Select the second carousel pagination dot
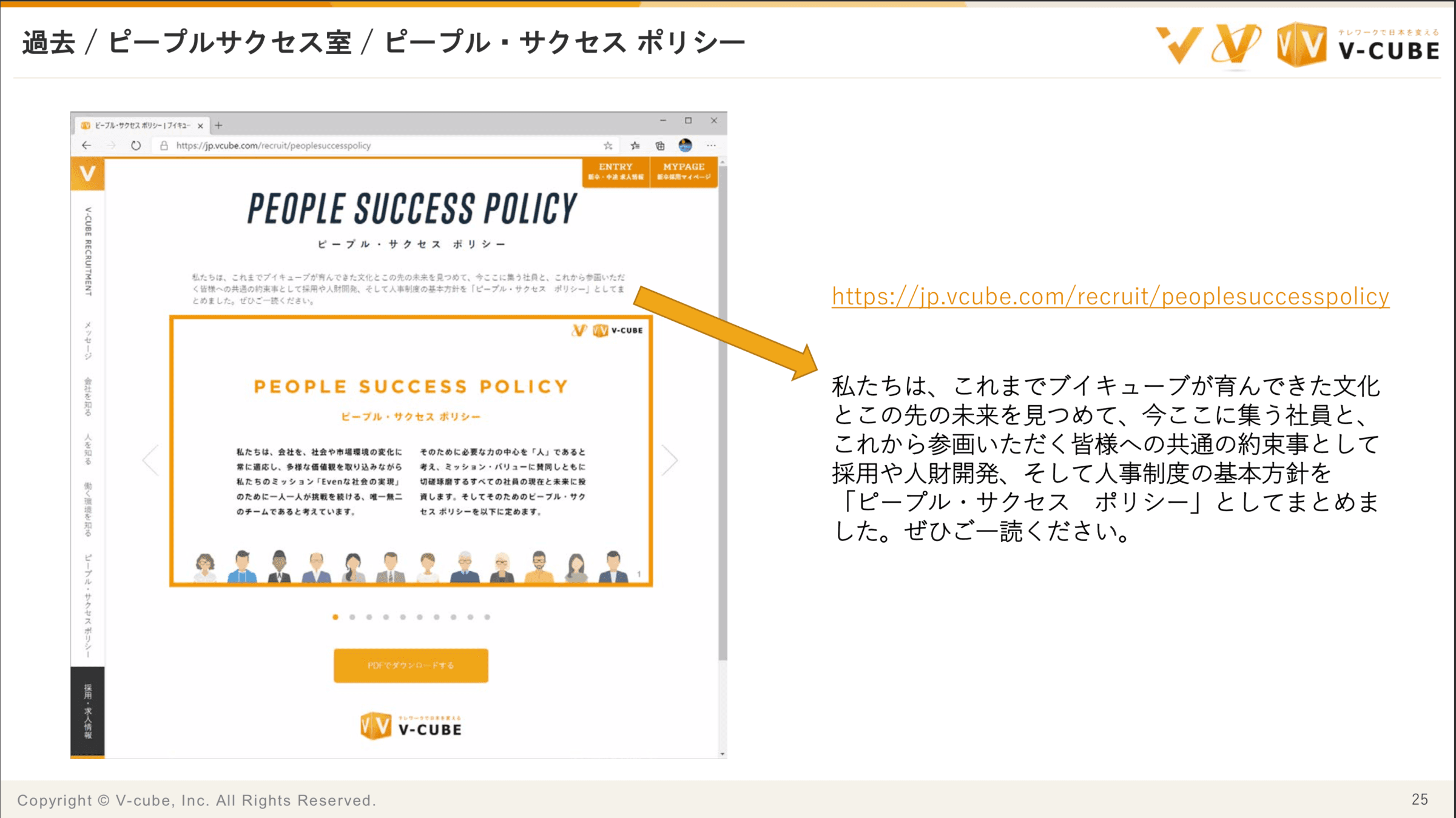 (x=352, y=617)
